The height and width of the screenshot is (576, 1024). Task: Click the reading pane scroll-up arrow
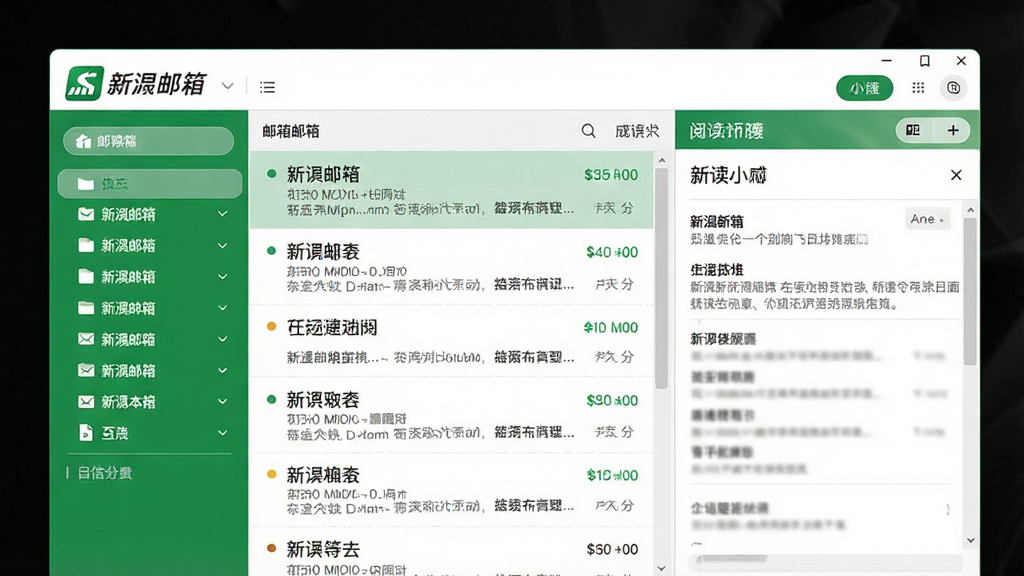click(970, 210)
